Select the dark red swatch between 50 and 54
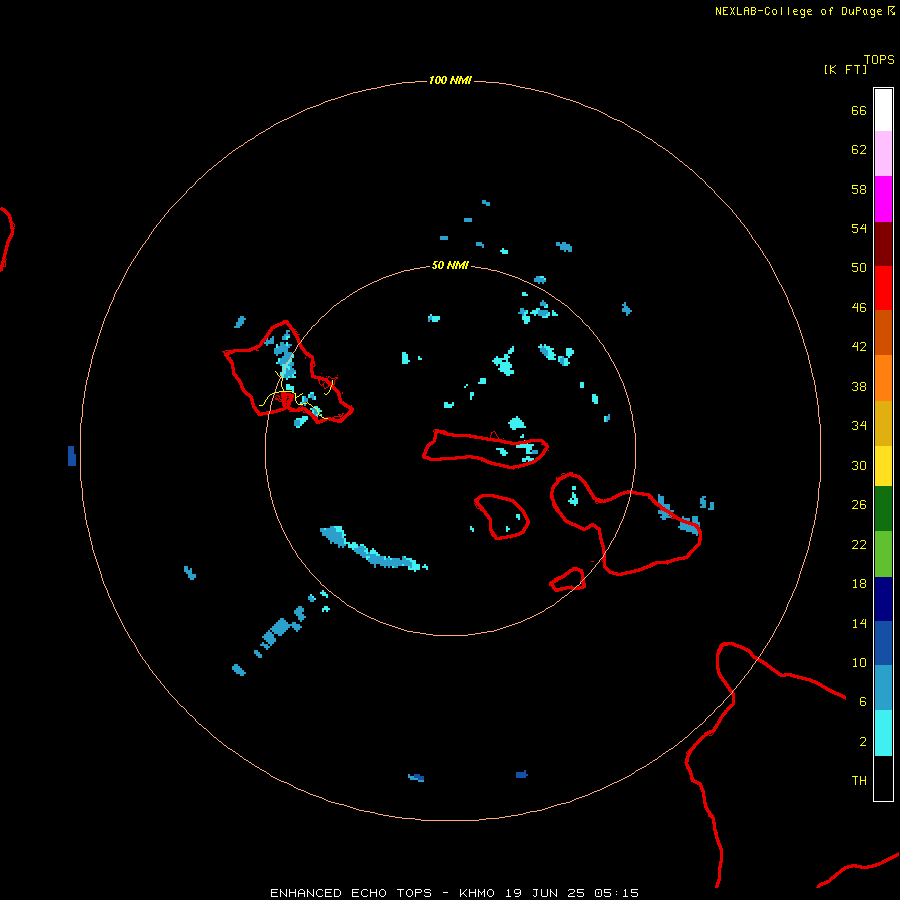The width and height of the screenshot is (900, 900). click(x=883, y=244)
